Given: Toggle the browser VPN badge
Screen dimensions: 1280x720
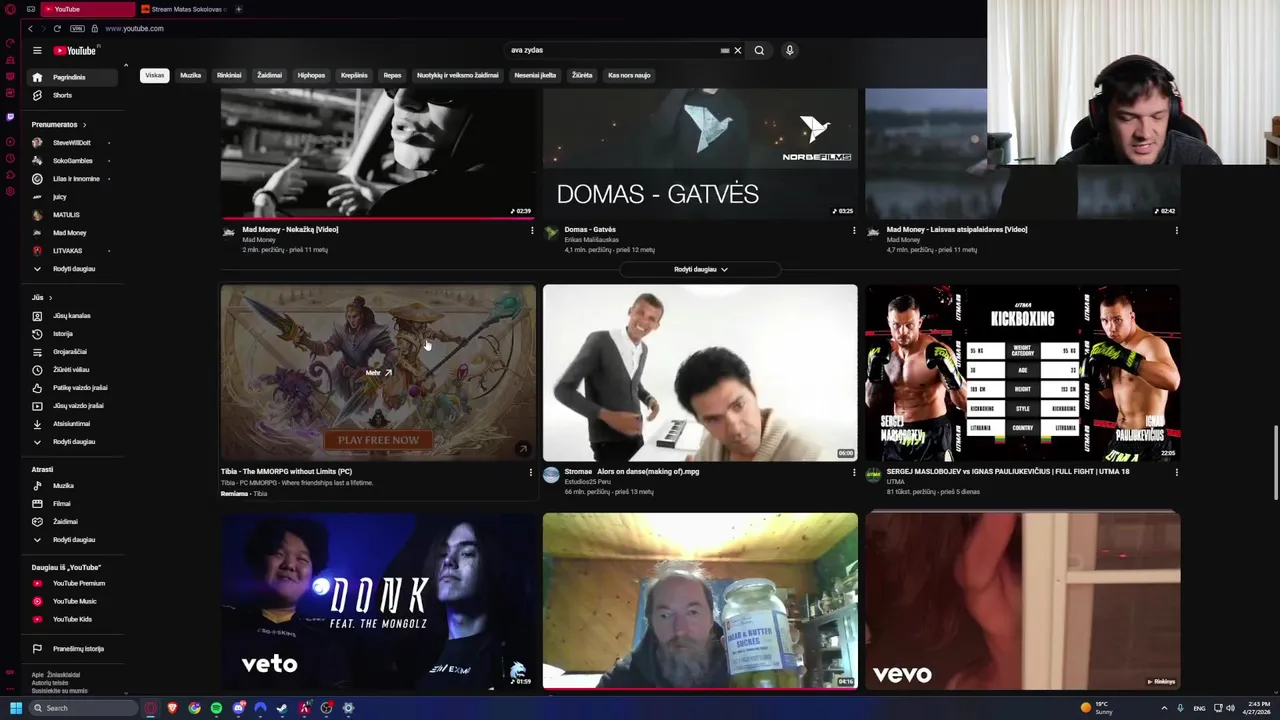Looking at the screenshot, I should [x=77, y=28].
